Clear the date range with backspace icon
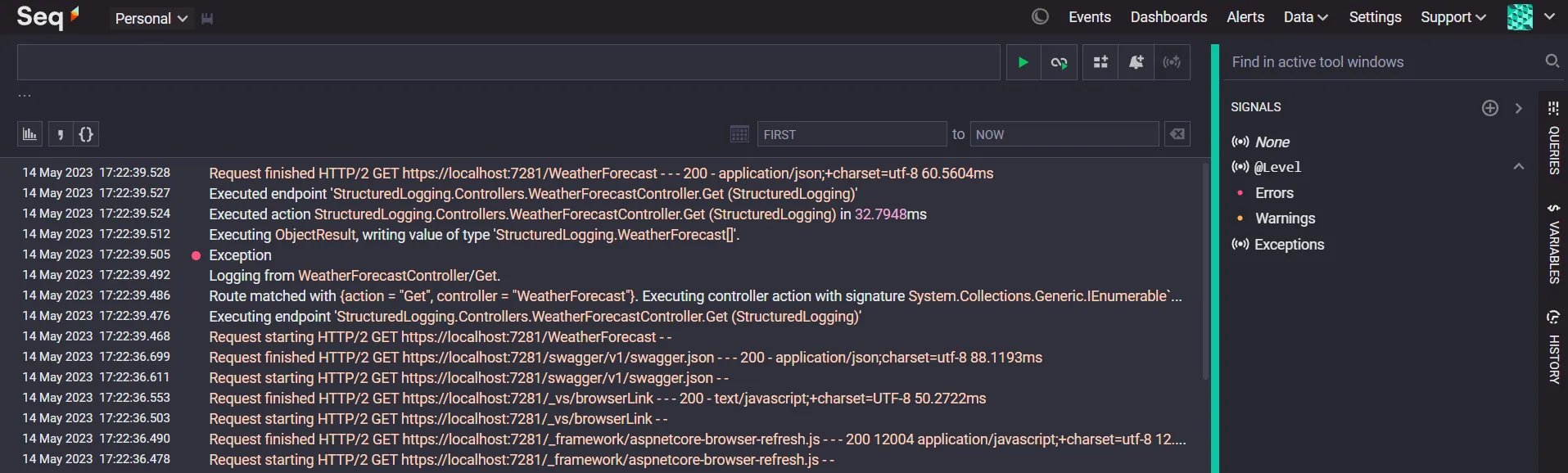Screen dimensions: 1568x473 1177,134
